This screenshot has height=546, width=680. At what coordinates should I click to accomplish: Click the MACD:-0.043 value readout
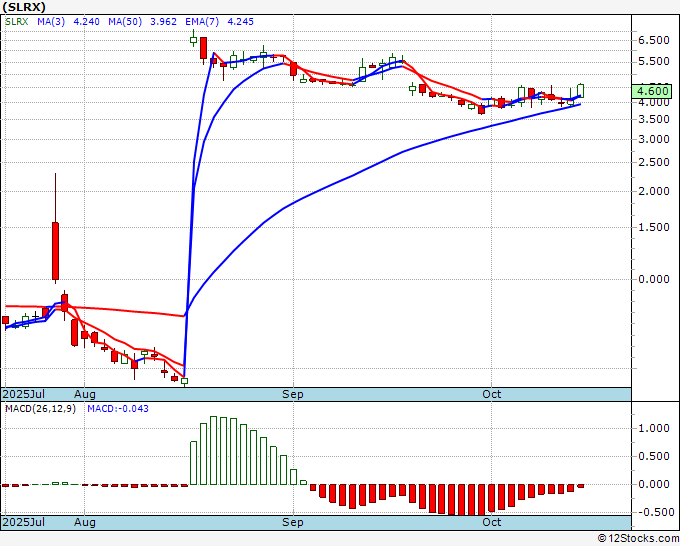[x=118, y=409]
